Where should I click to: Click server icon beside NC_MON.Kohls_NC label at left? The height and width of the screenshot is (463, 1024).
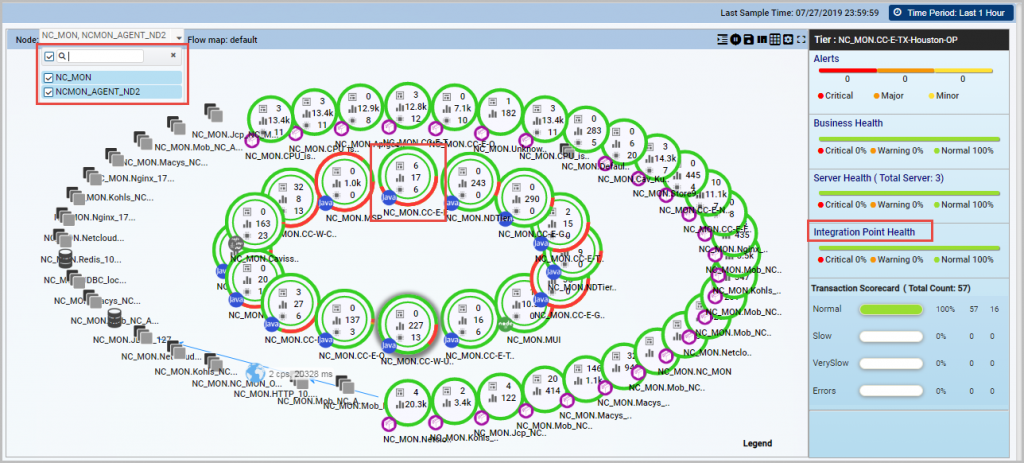tap(76, 195)
